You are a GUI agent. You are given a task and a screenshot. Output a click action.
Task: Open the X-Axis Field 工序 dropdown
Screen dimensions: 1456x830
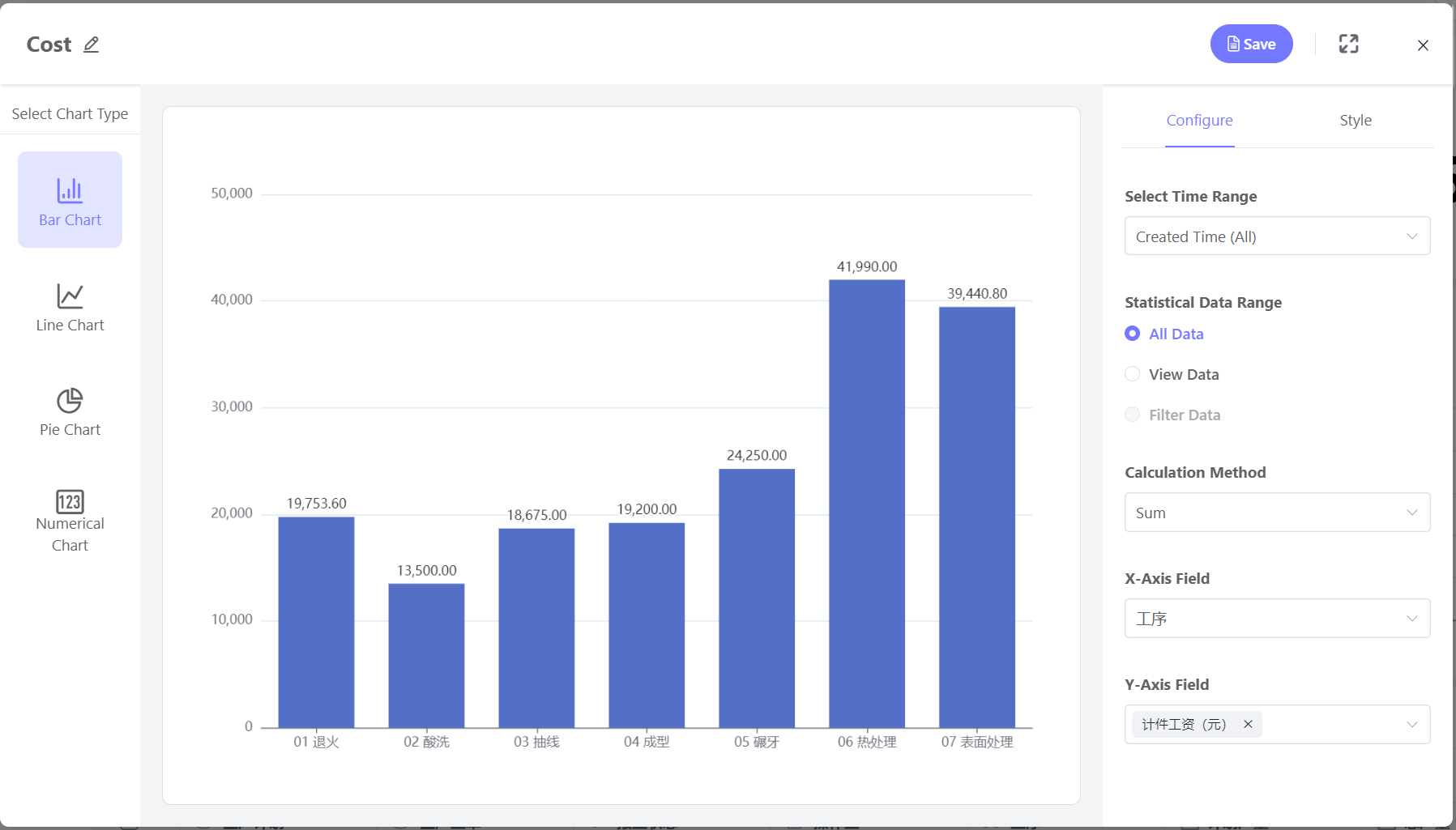1277,619
